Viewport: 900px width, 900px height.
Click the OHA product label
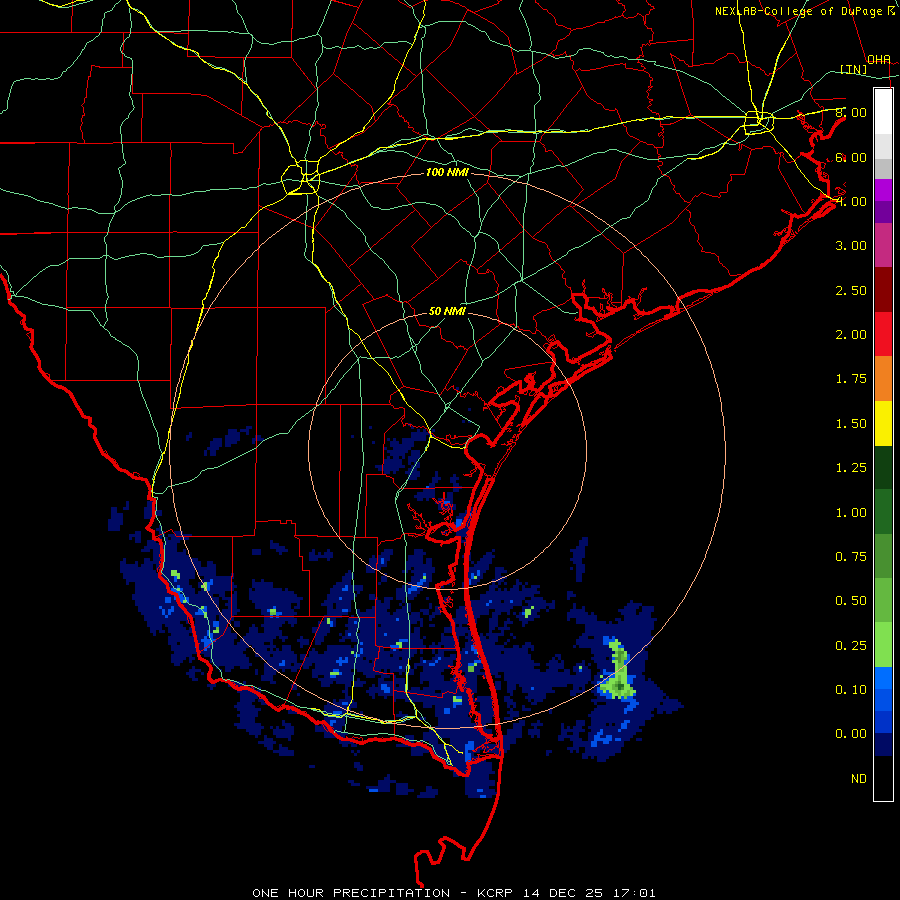(x=879, y=59)
